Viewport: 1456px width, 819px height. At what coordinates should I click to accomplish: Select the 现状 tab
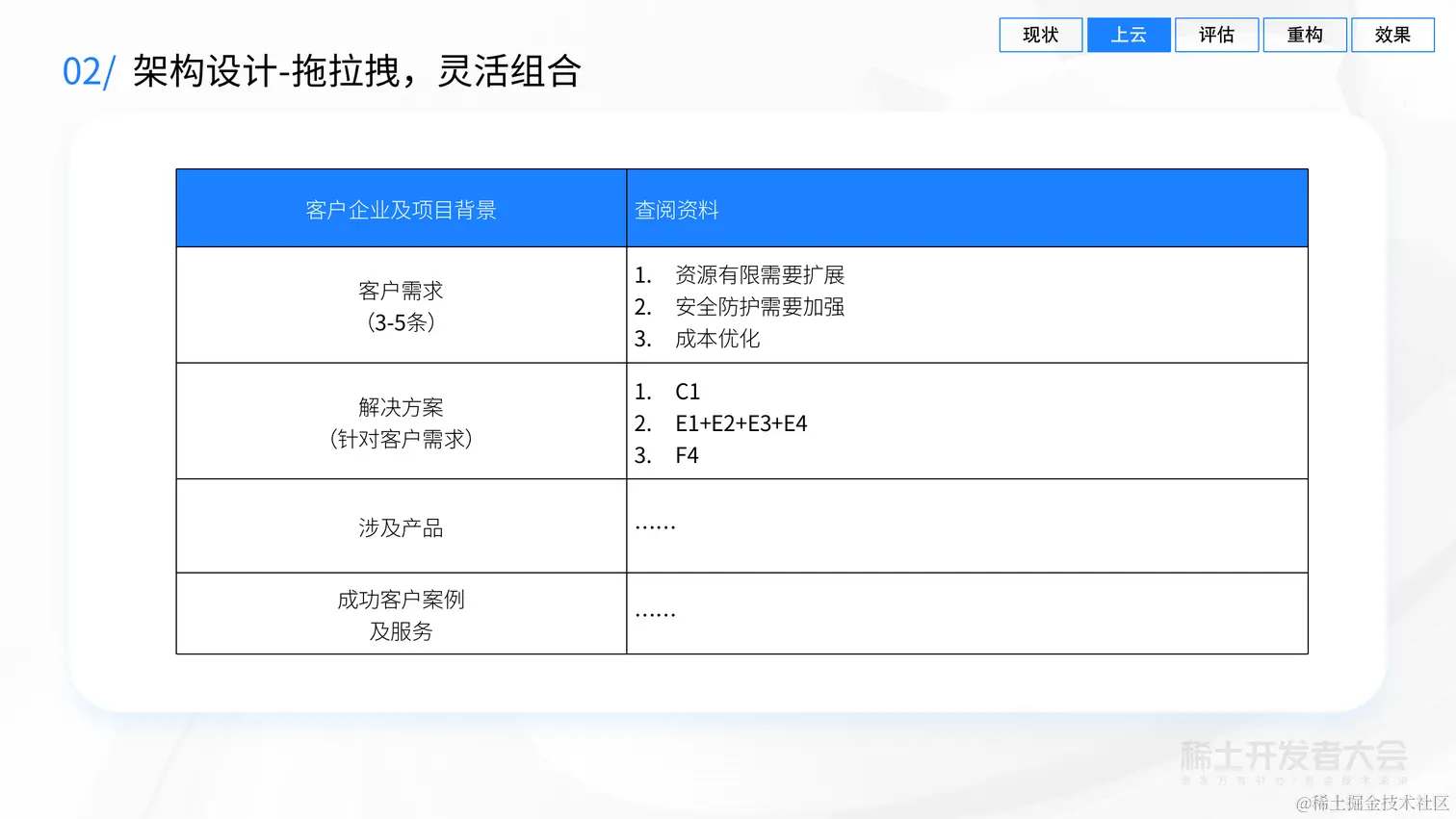[x=1040, y=35]
